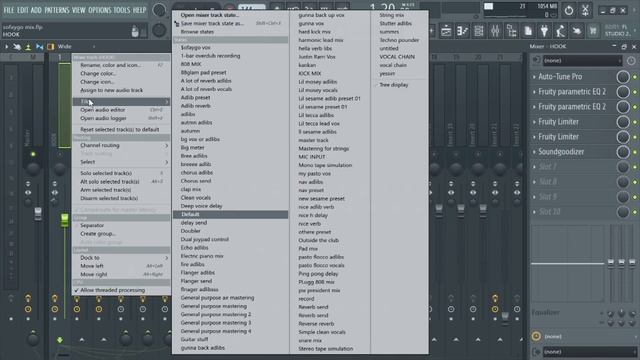This screenshot has height=360, width=640.
Task: Click the yellow mixer layout icon beside Wide
Action: point(51,47)
